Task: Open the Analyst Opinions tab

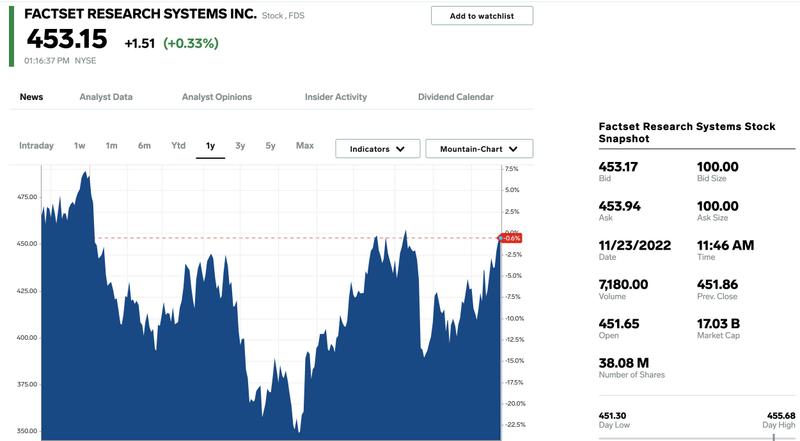Action: (x=217, y=97)
